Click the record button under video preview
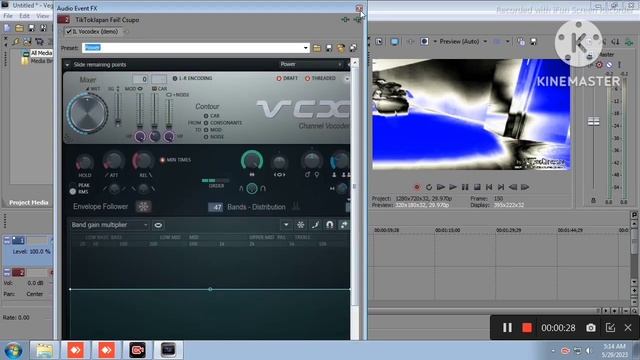The height and width of the screenshot is (360, 640). pos(417,187)
